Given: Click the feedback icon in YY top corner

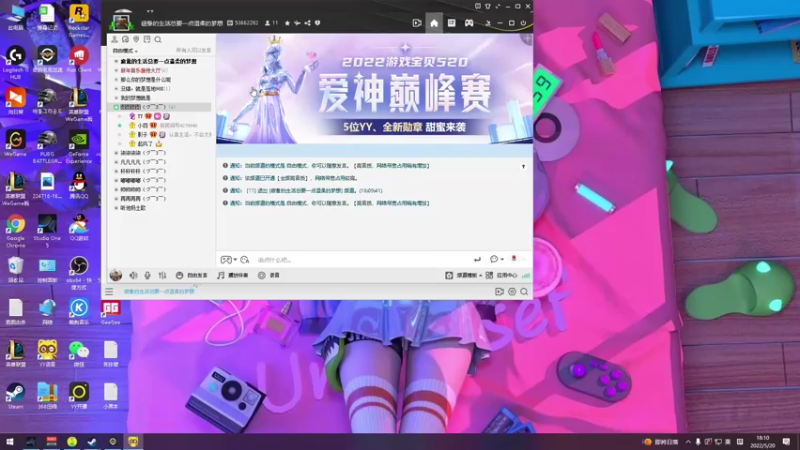Looking at the screenshot, I should point(478,6).
